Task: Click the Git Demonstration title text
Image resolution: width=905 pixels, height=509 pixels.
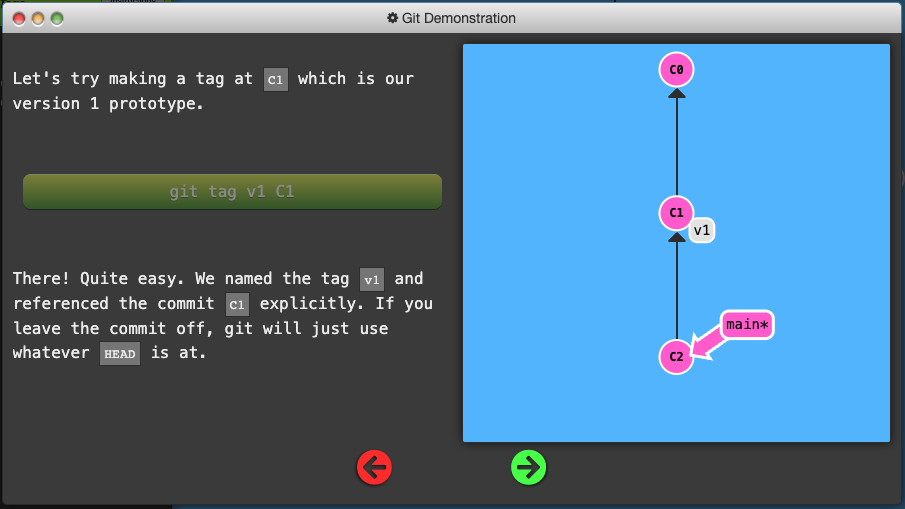Action: coord(458,18)
